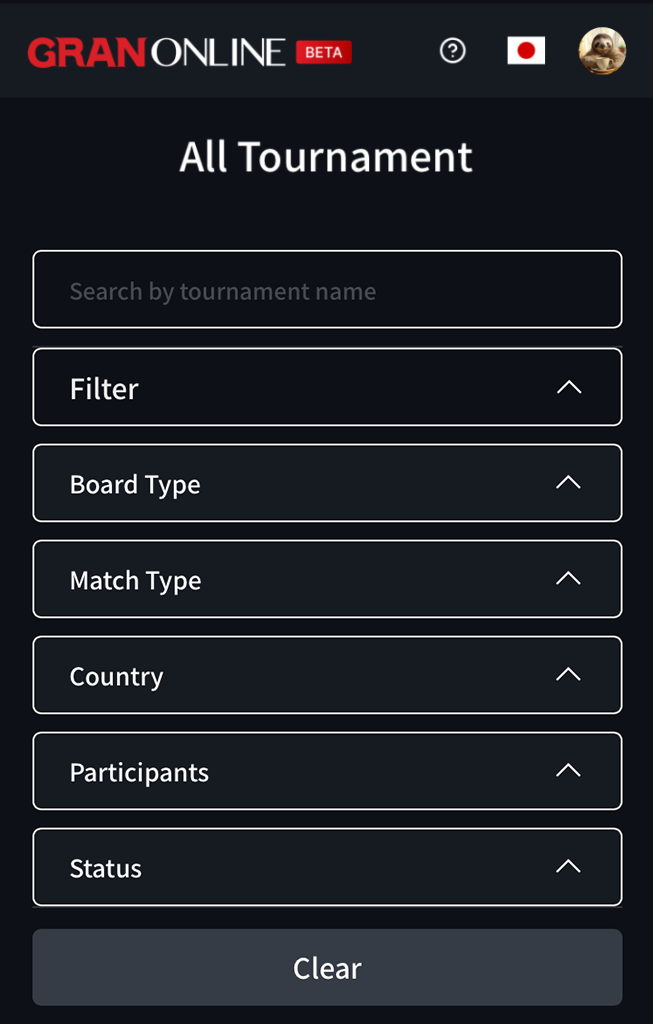Open the help question mark icon
The width and height of the screenshot is (653, 1024).
tap(453, 50)
